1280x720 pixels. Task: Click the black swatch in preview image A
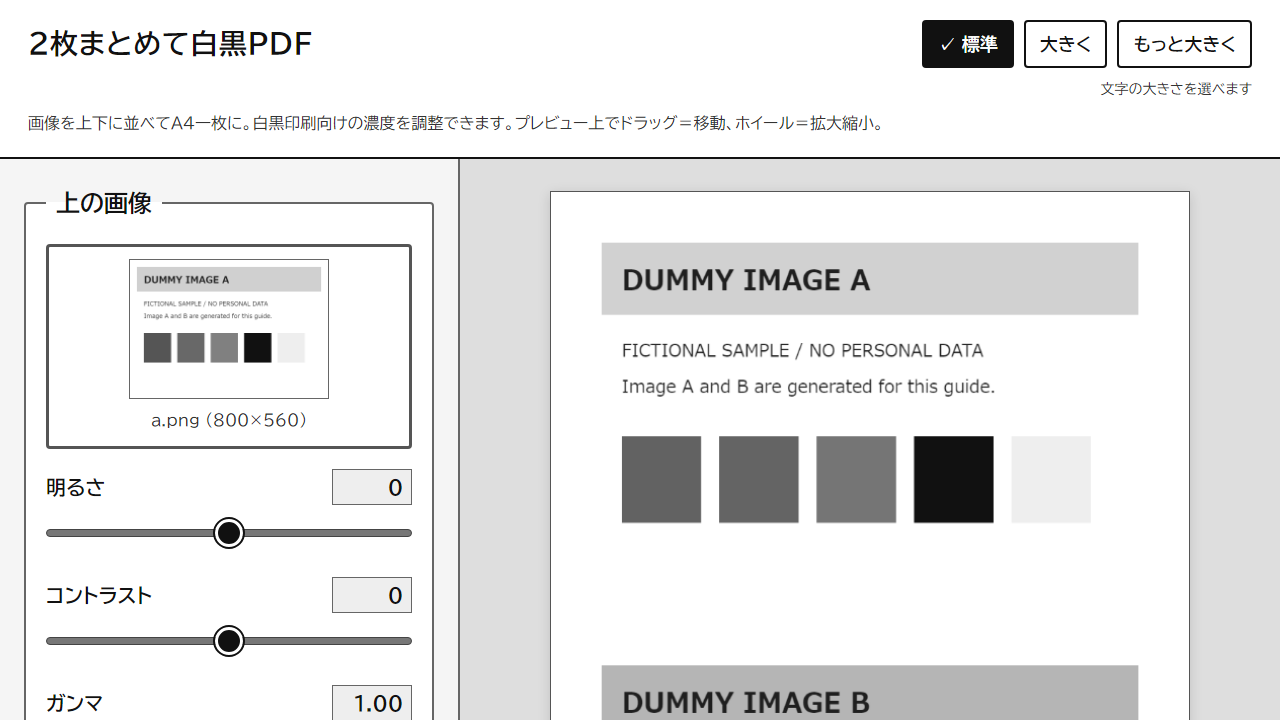pyautogui.click(x=954, y=479)
